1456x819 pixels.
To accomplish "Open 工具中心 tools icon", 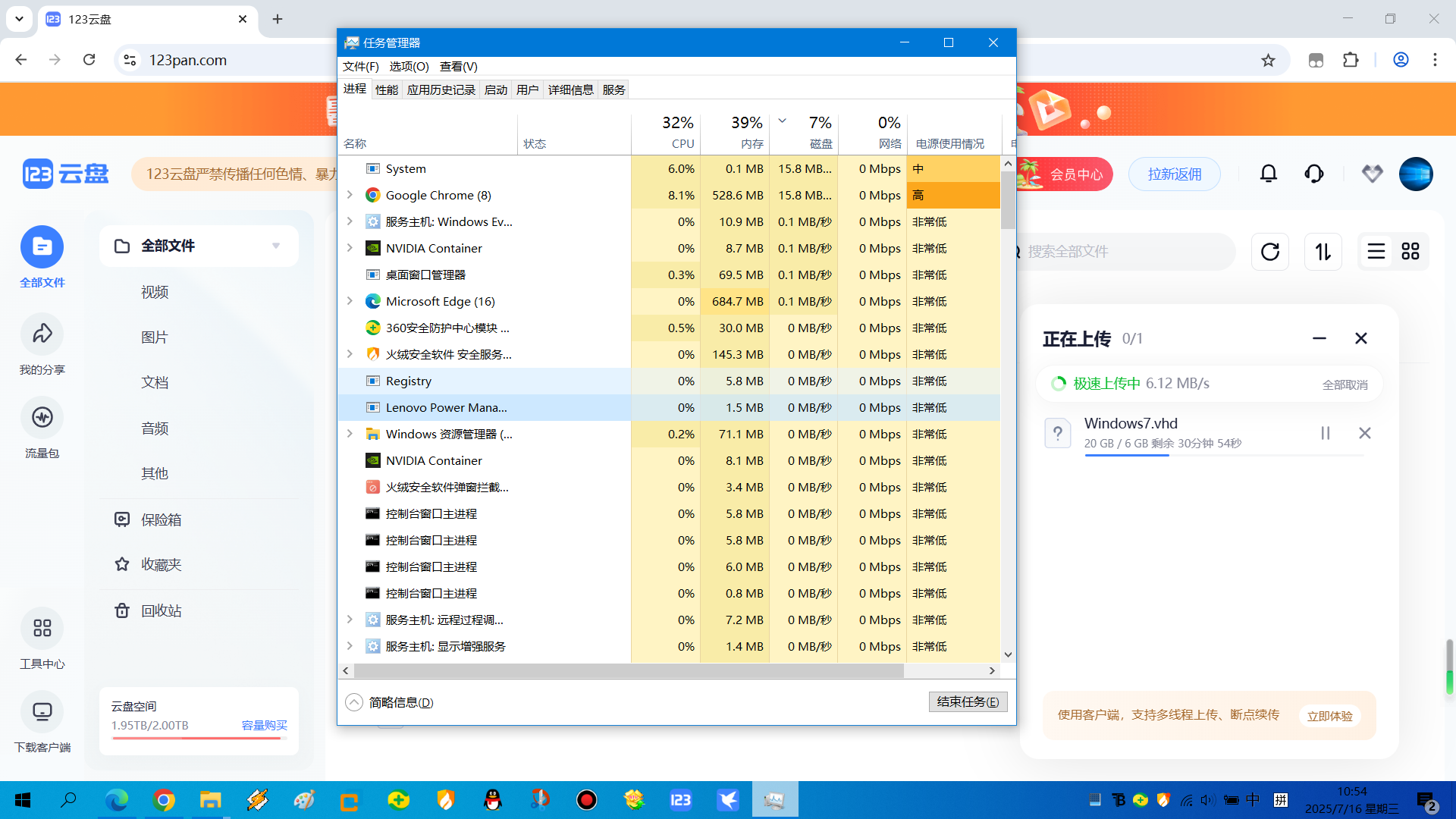I will pyautogui.click(x=42, y=628).
